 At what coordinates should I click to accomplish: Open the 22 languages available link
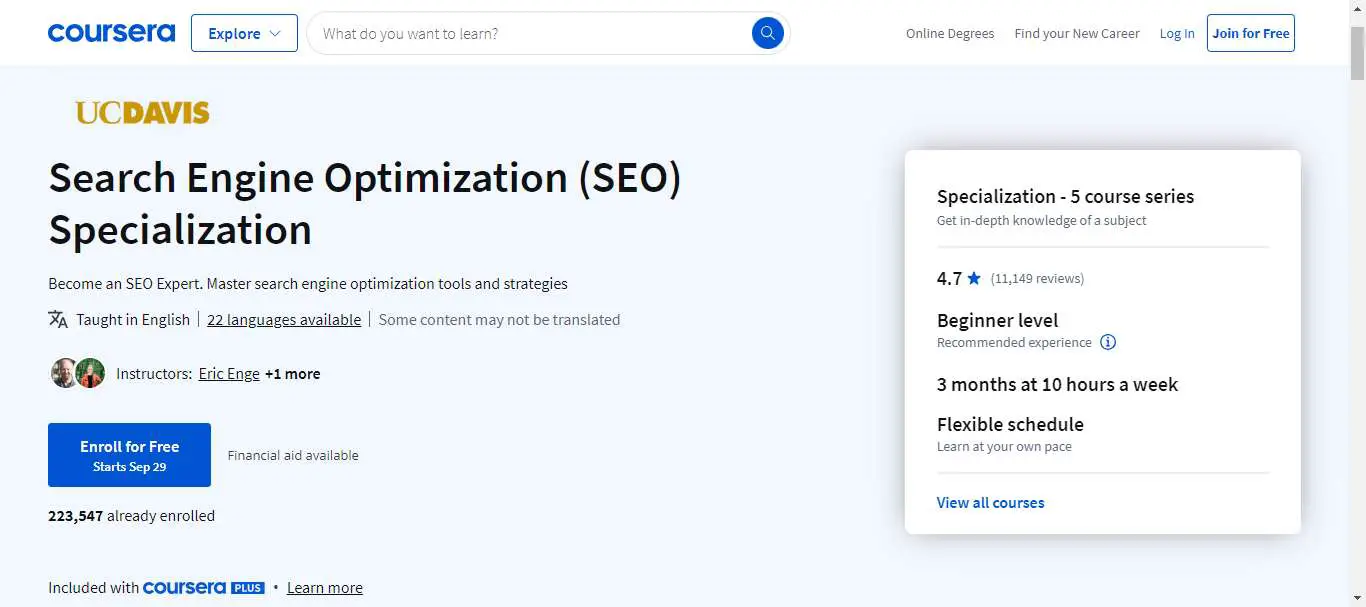point(284,319)
